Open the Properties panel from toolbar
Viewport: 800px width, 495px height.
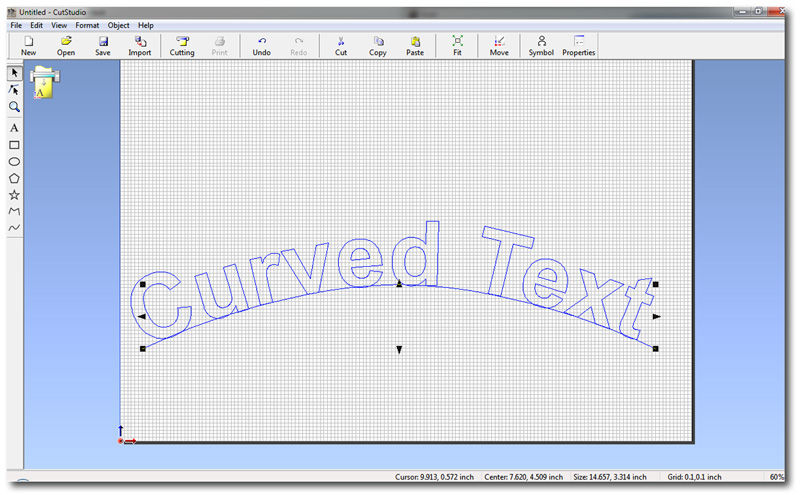point(579,46)
